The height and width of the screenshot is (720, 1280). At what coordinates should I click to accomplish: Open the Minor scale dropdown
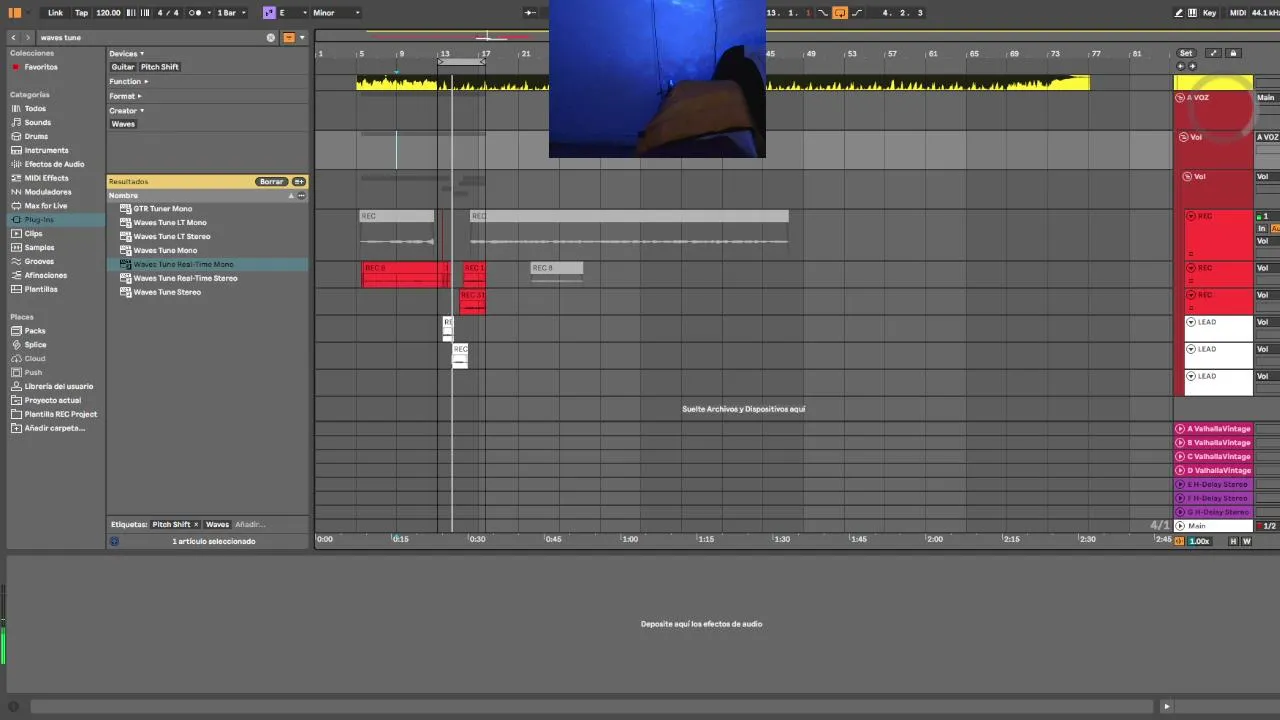pos(336,13)
